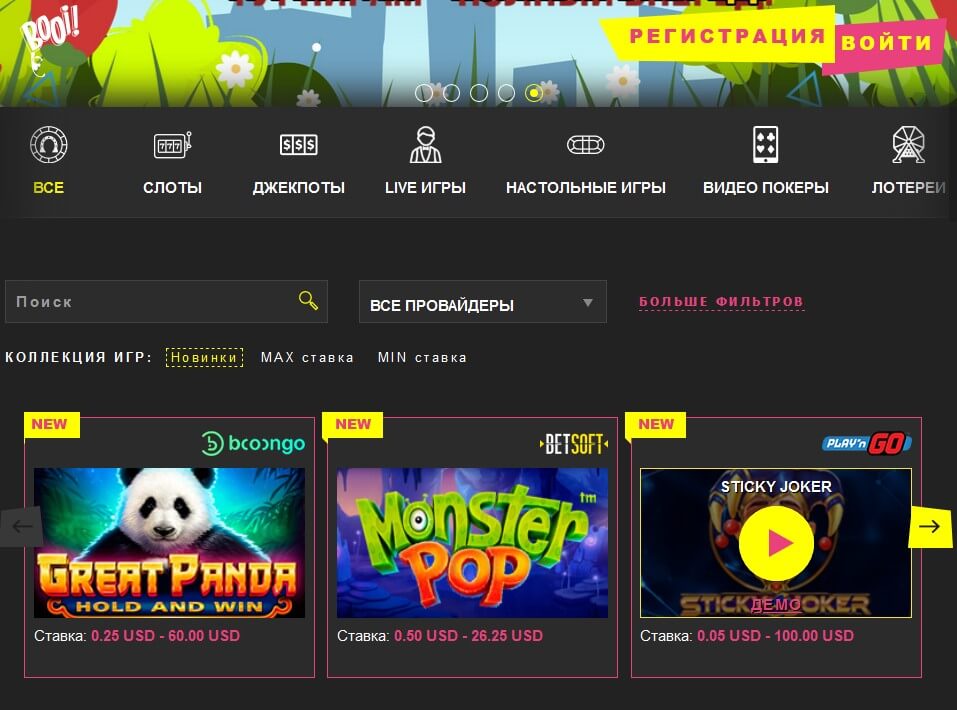The image size is (957, 710).
Task: Select the ВИДЕО ПОКЕРЫ category icon
Action: [765, 145]
